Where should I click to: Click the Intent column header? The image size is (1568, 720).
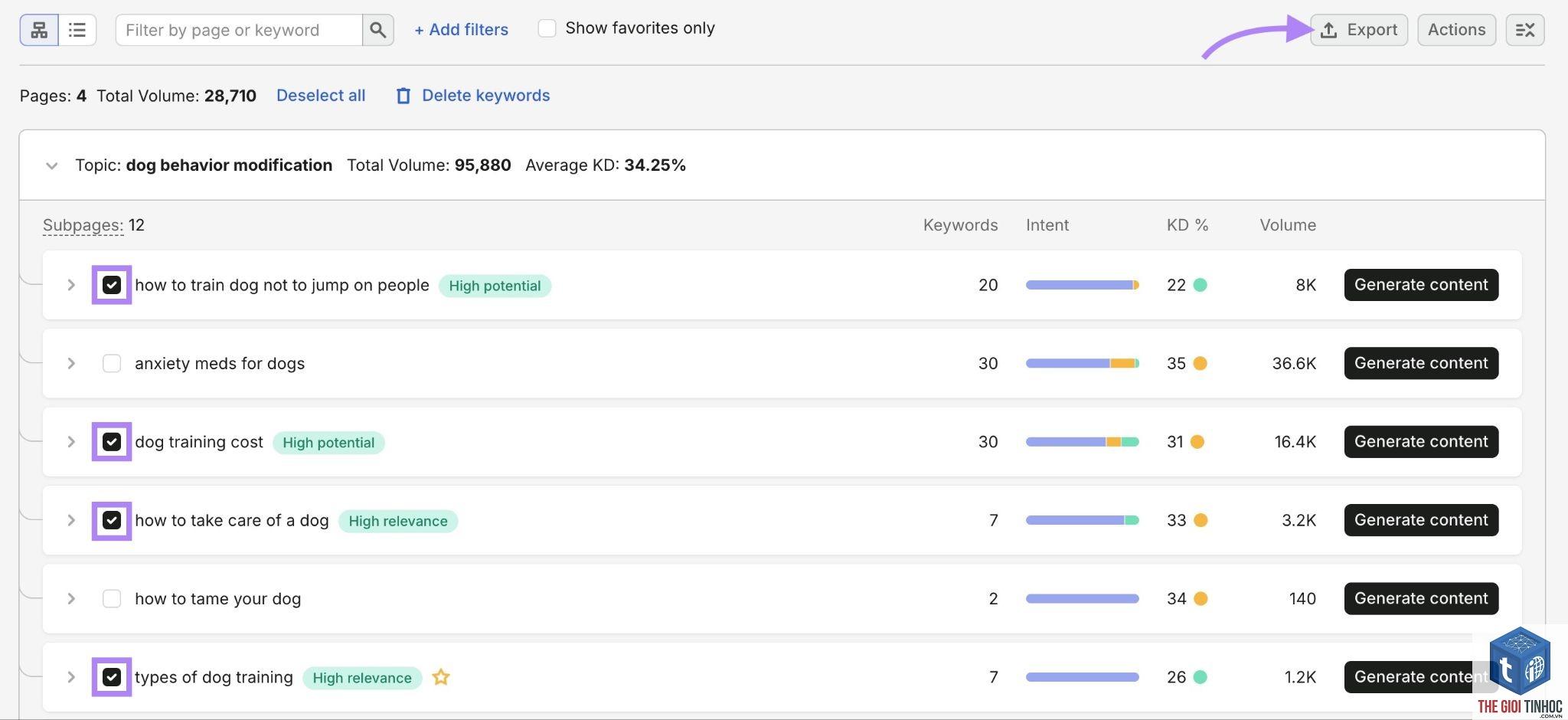coord(1047,225)
